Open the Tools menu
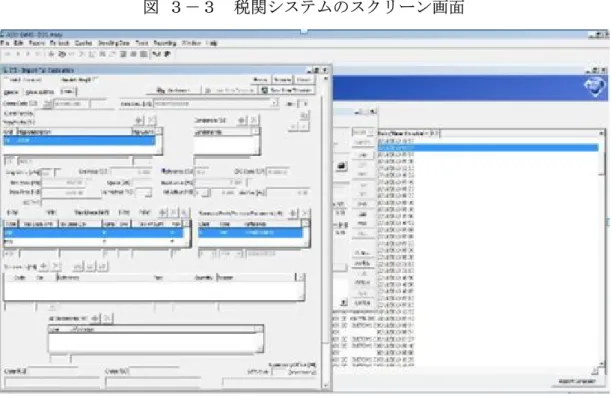 click(x=142, y=43)
